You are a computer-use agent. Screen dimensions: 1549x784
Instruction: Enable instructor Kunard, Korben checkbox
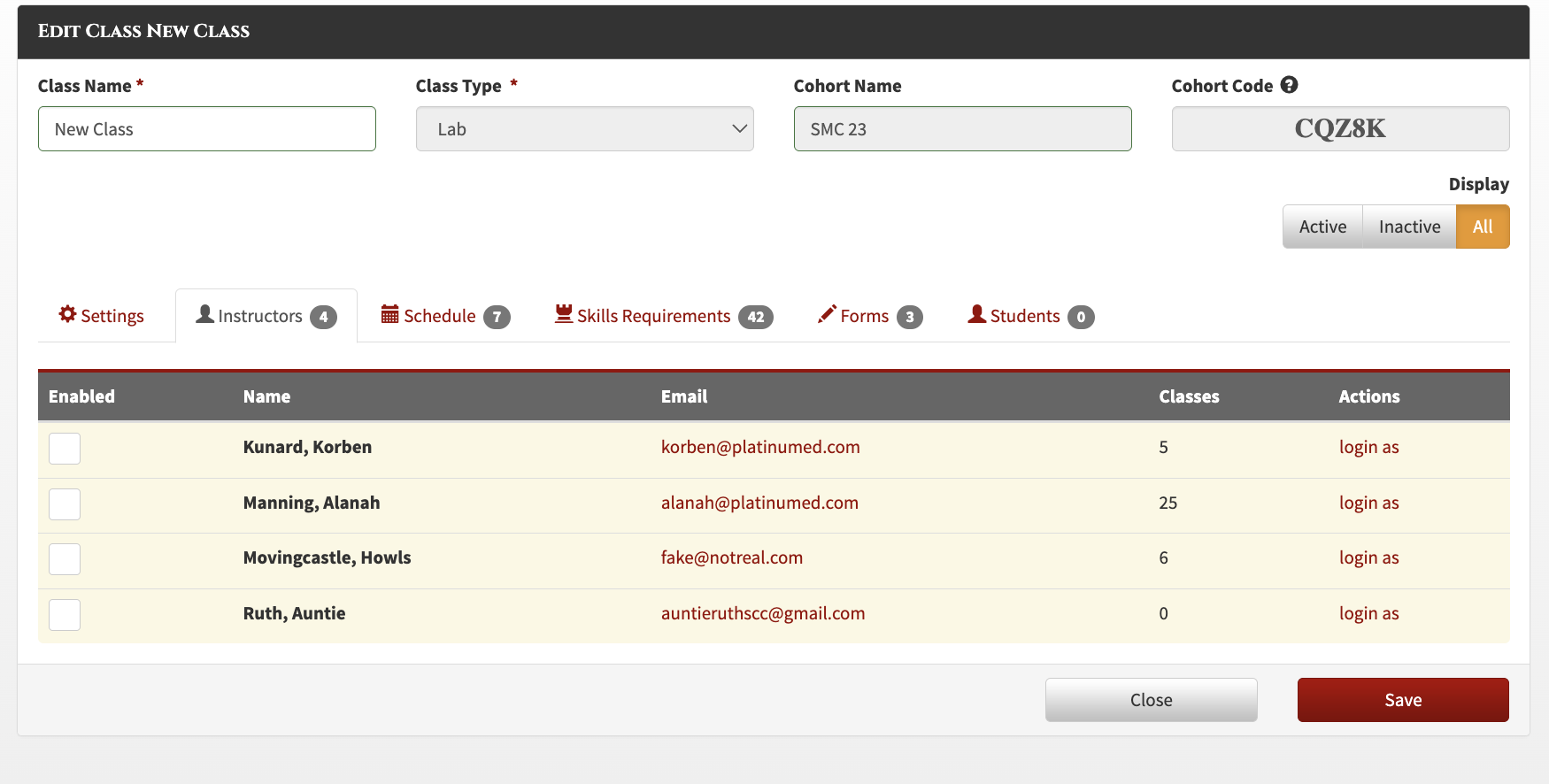coord(65,449)
